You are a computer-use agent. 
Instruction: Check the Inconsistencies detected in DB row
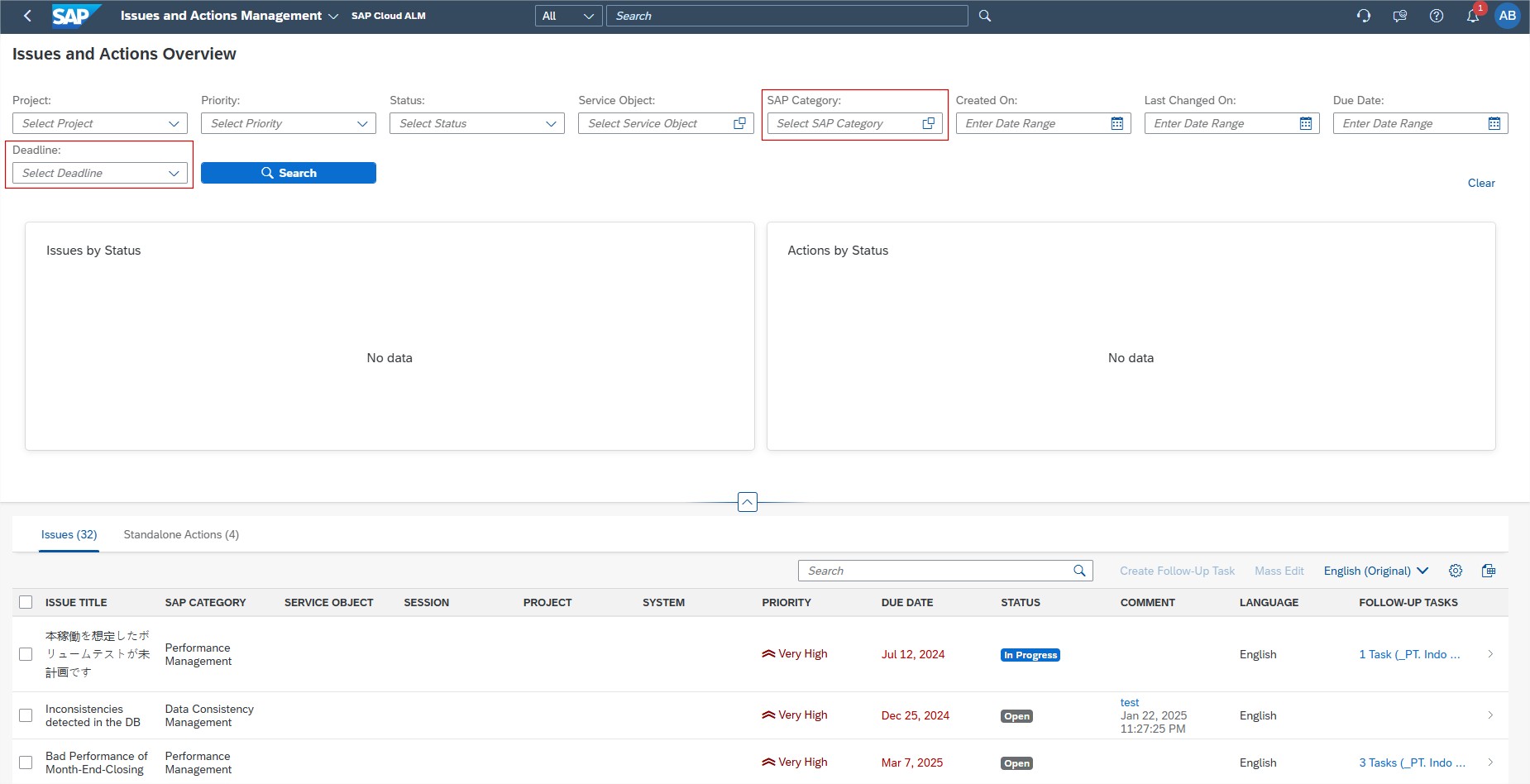tap(26, 715)
